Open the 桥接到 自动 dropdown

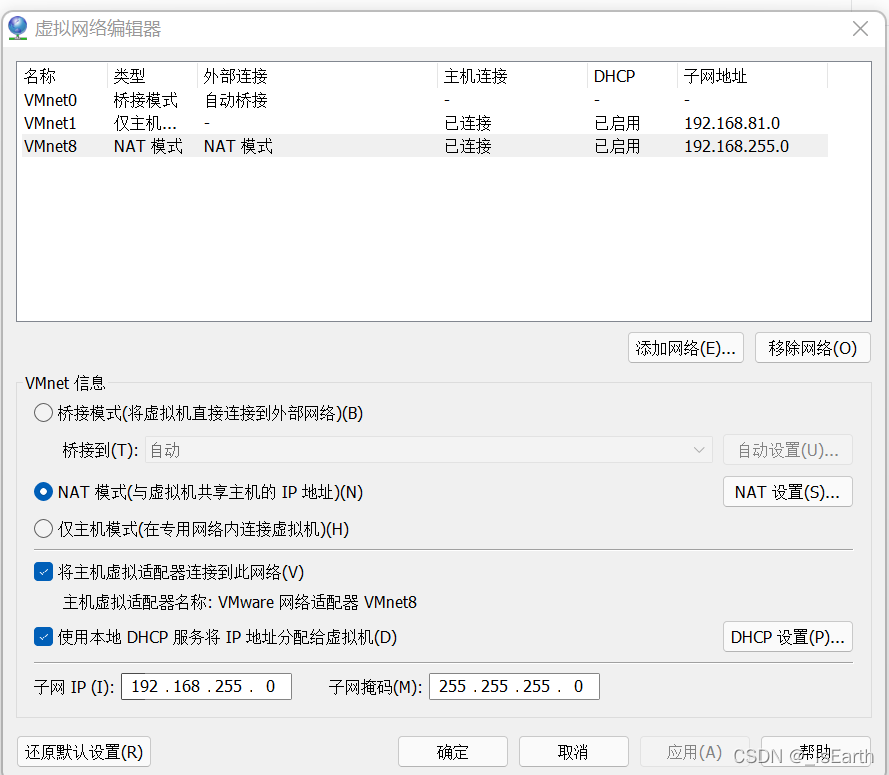coord(429,450)
